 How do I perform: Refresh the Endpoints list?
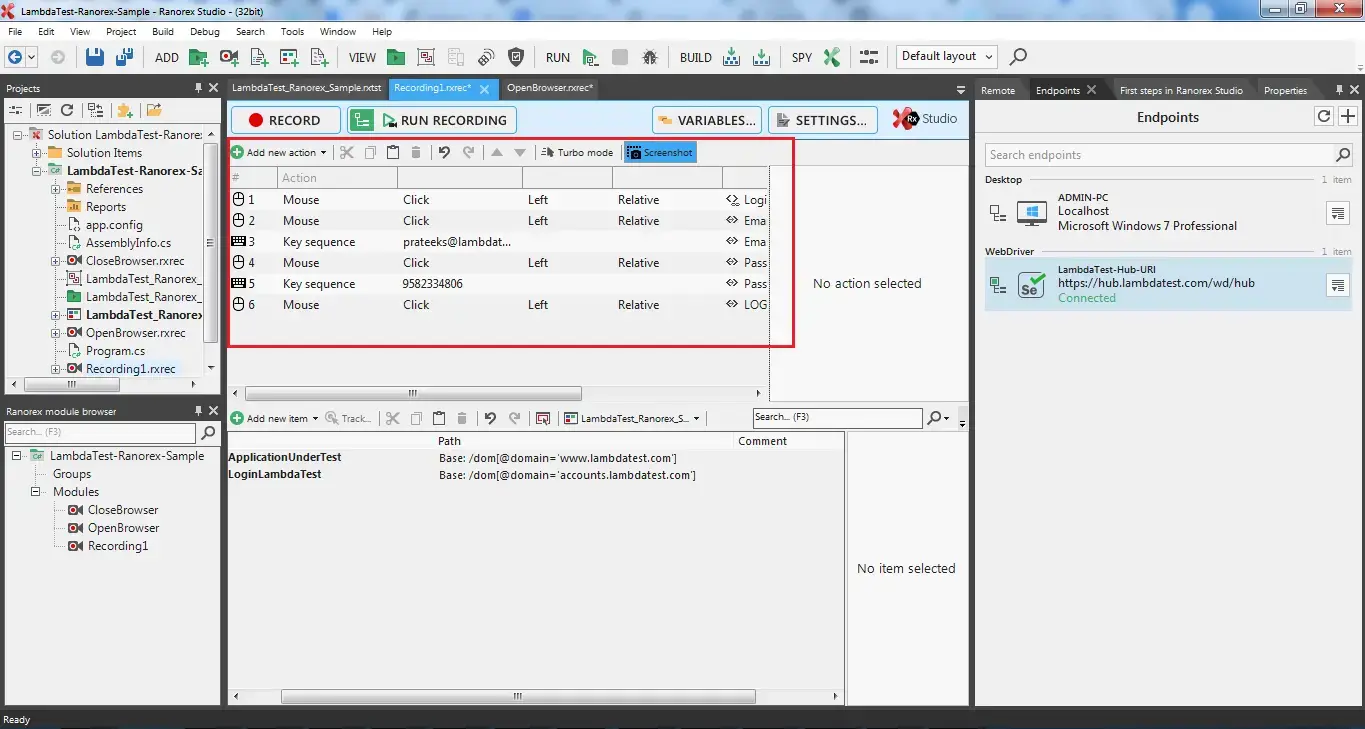click(x=1323, y=116)
